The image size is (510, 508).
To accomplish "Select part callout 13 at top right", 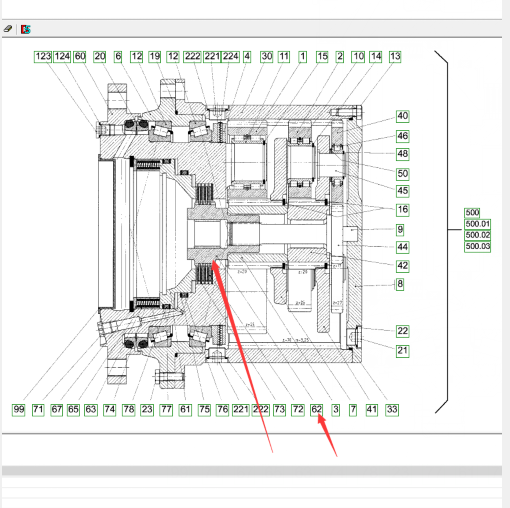I will coord(395,57).
